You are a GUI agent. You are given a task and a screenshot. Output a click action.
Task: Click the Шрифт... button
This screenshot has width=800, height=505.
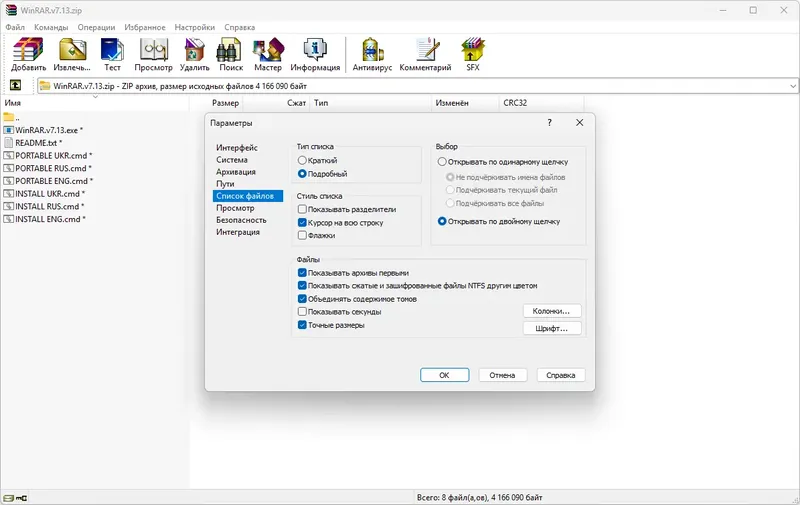[x=552, y=328]
